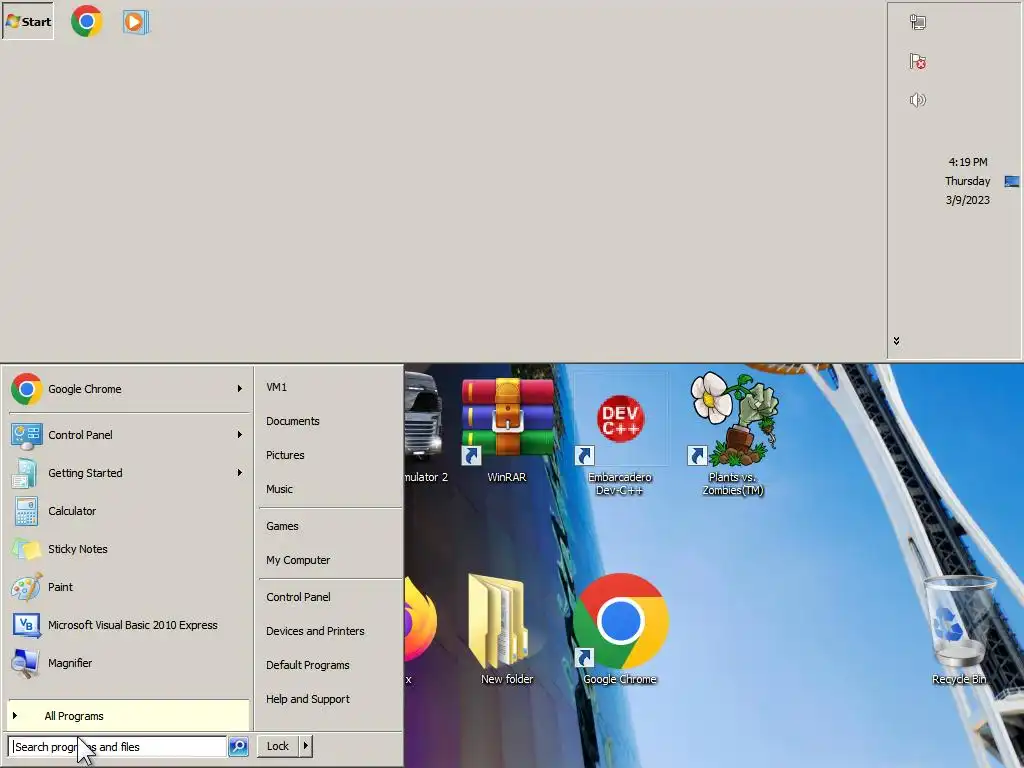Open the shutdown options arrow next to Lock

pyautogui.click(x=306, y=746)
